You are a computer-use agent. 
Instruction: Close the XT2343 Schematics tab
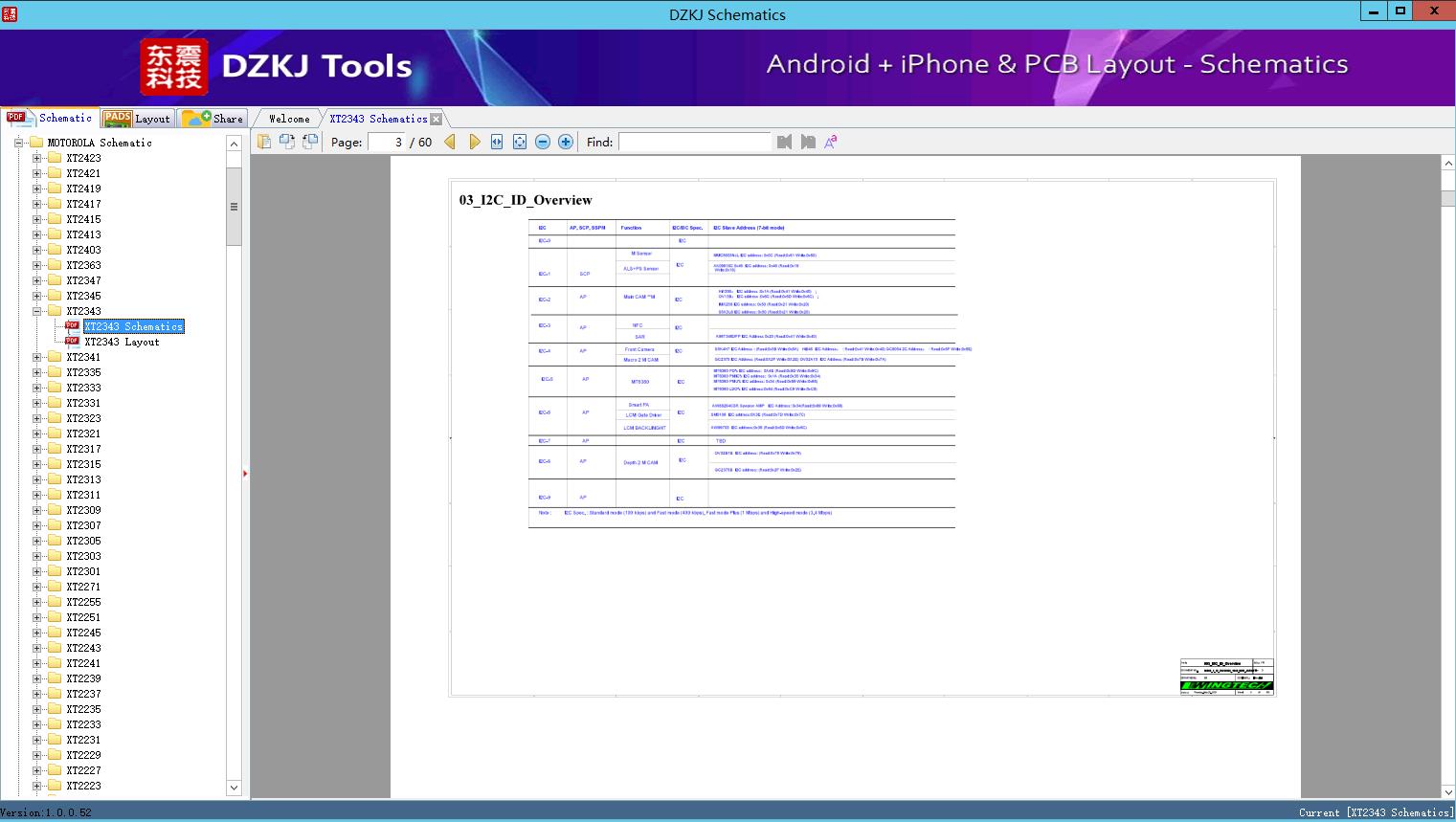pos(436,120)
